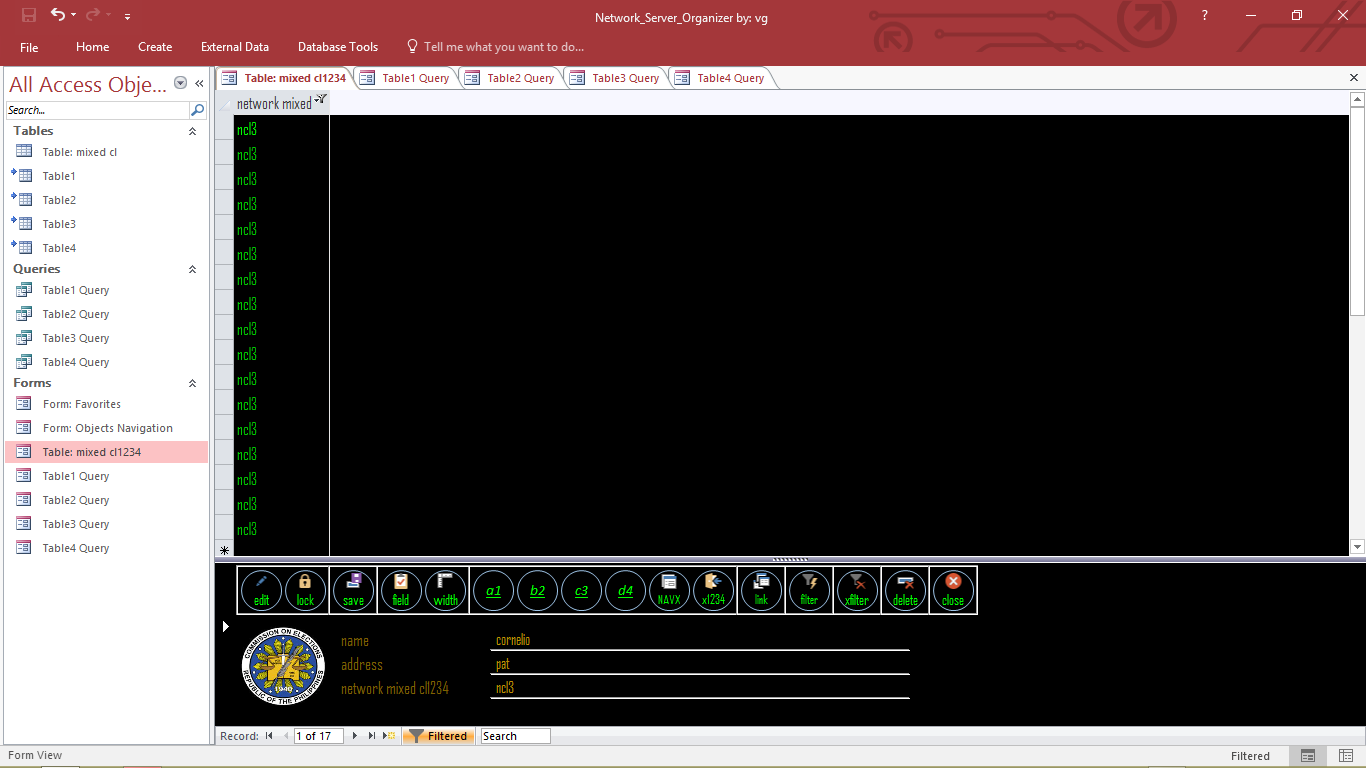Click the field clipboard icon

pyautogui.click(x=401, y=590)
